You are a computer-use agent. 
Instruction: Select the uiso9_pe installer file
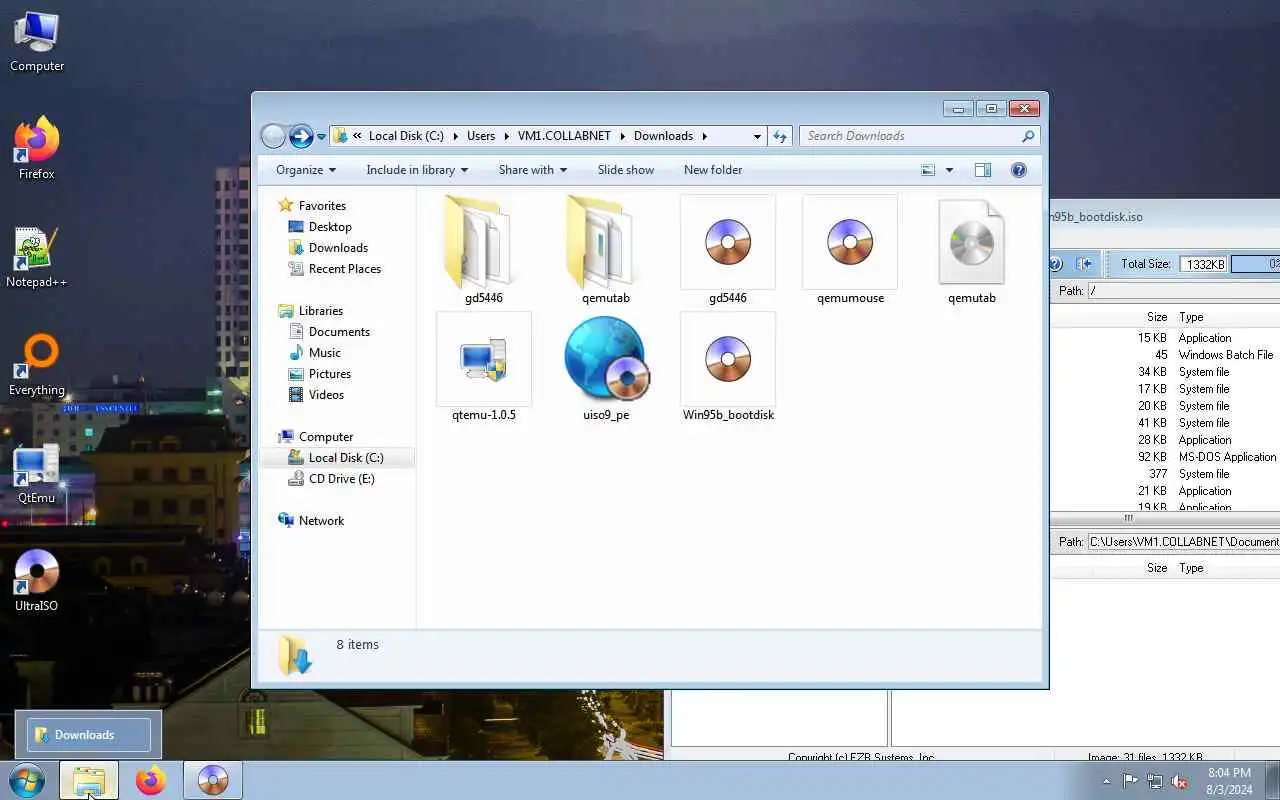click(x=606, y=367)
